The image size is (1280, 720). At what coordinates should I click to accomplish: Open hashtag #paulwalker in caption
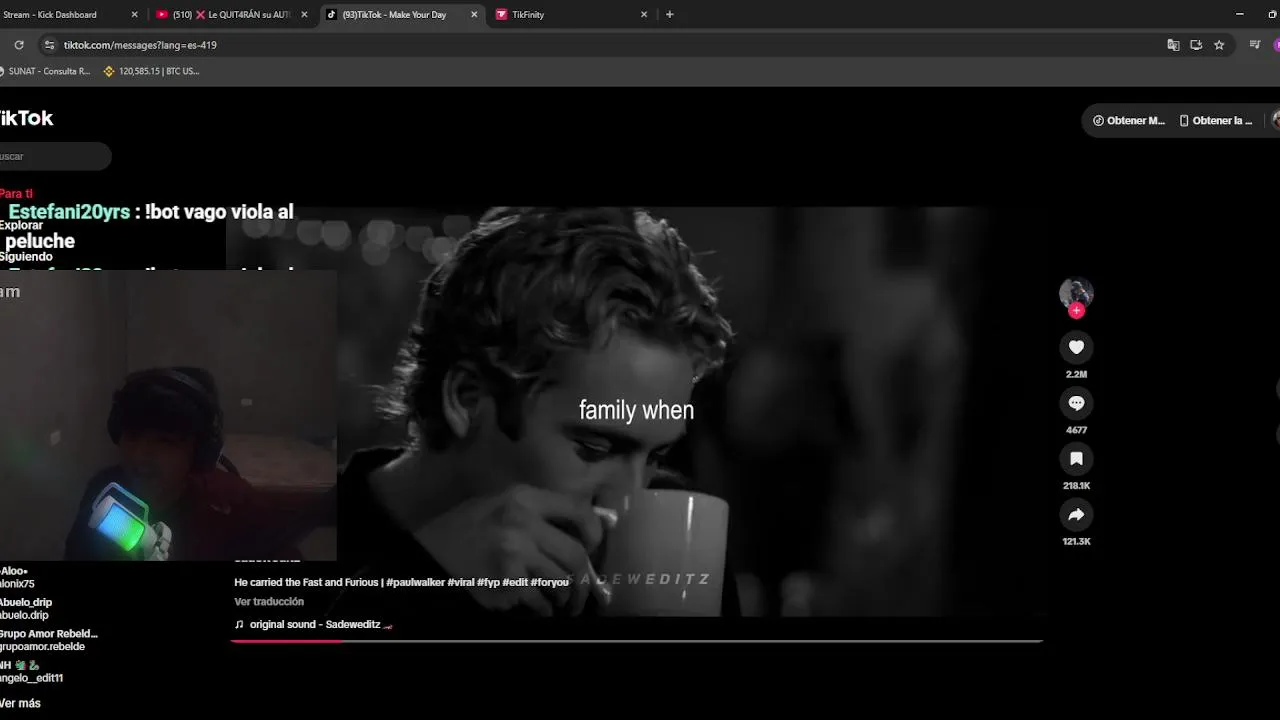coord(415,582)
